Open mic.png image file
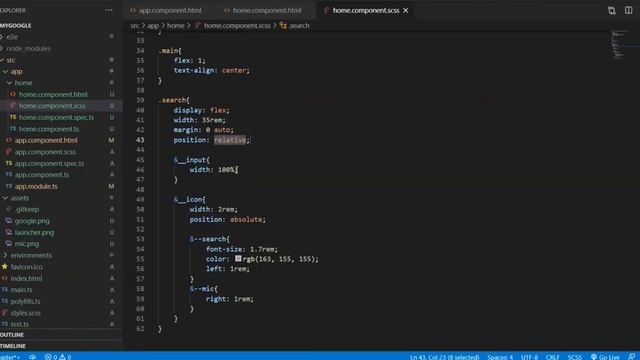 (27, 244)
